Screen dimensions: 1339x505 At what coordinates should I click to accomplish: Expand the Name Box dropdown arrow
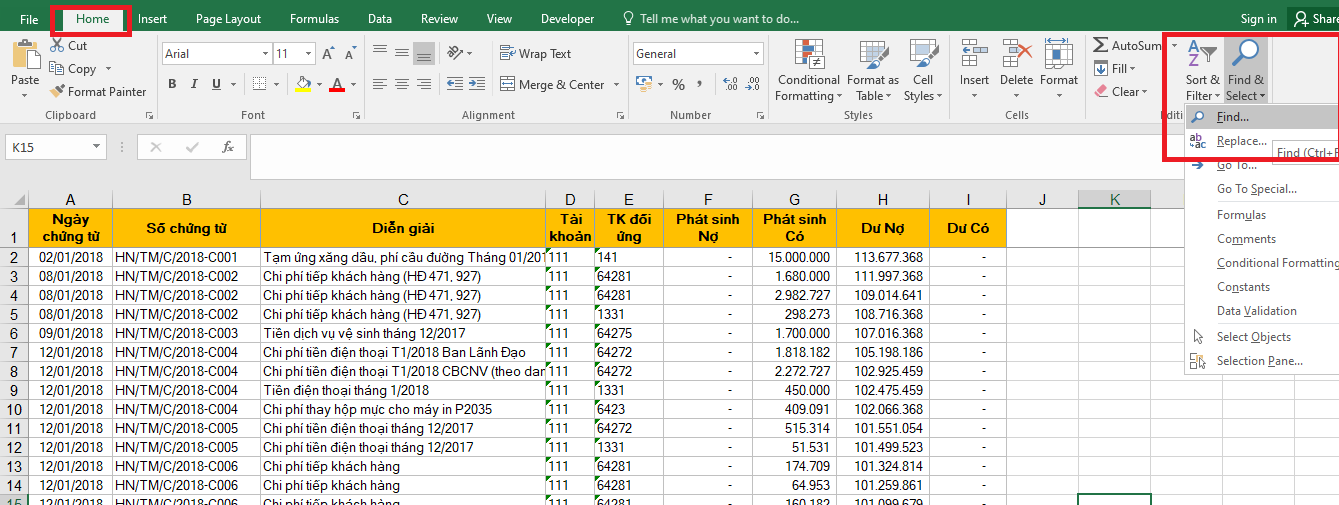coord(97,148)
